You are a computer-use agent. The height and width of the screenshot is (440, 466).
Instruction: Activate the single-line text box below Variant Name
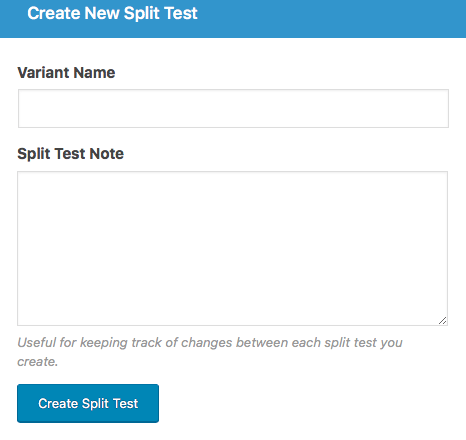233,108
